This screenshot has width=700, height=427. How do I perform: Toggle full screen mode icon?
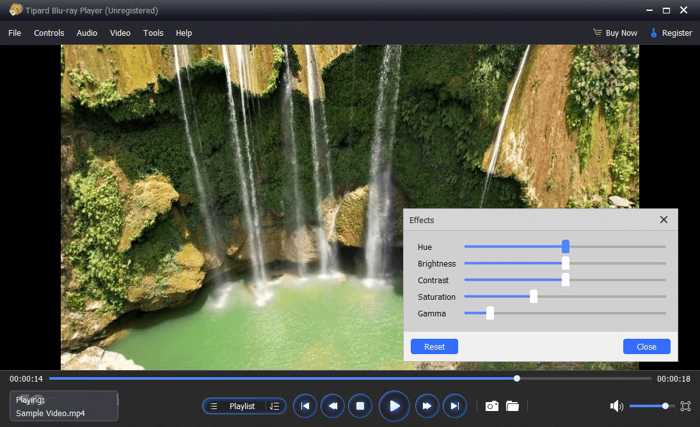coord(685,406)
